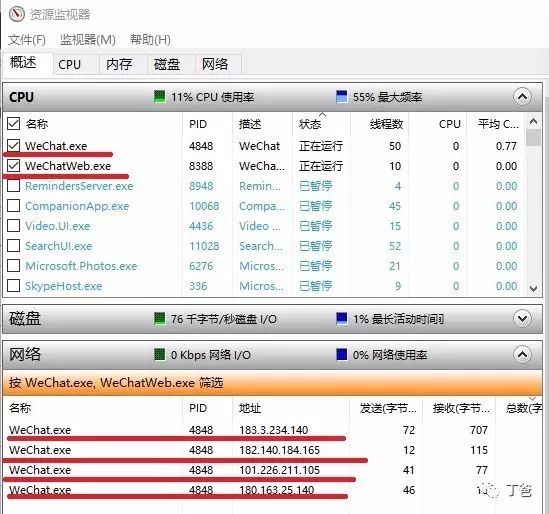
Task: Click PID 8388 in the CPU list
Action: tap(201, 166)
